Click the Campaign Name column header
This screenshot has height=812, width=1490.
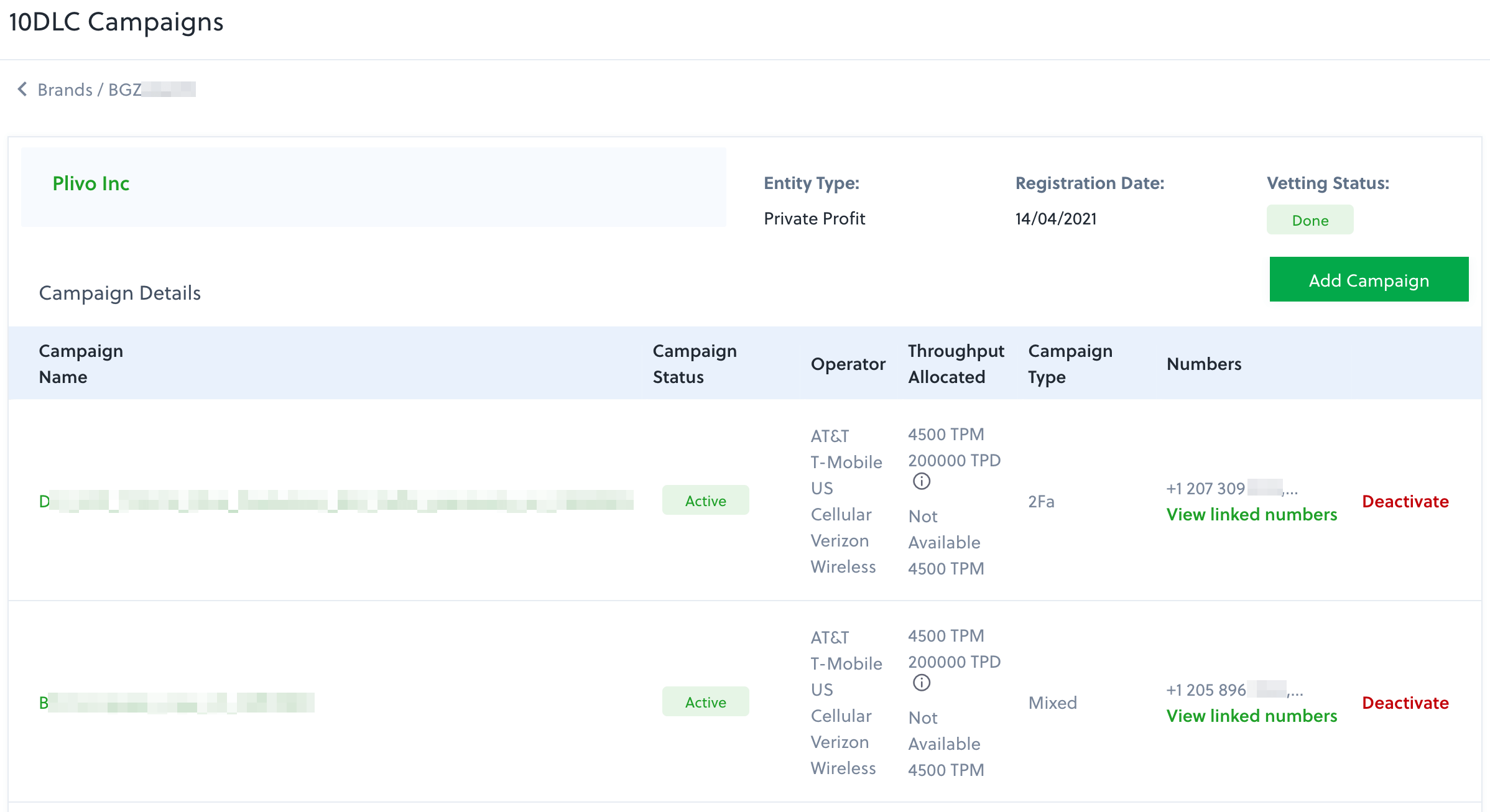[x=81, y=364]
